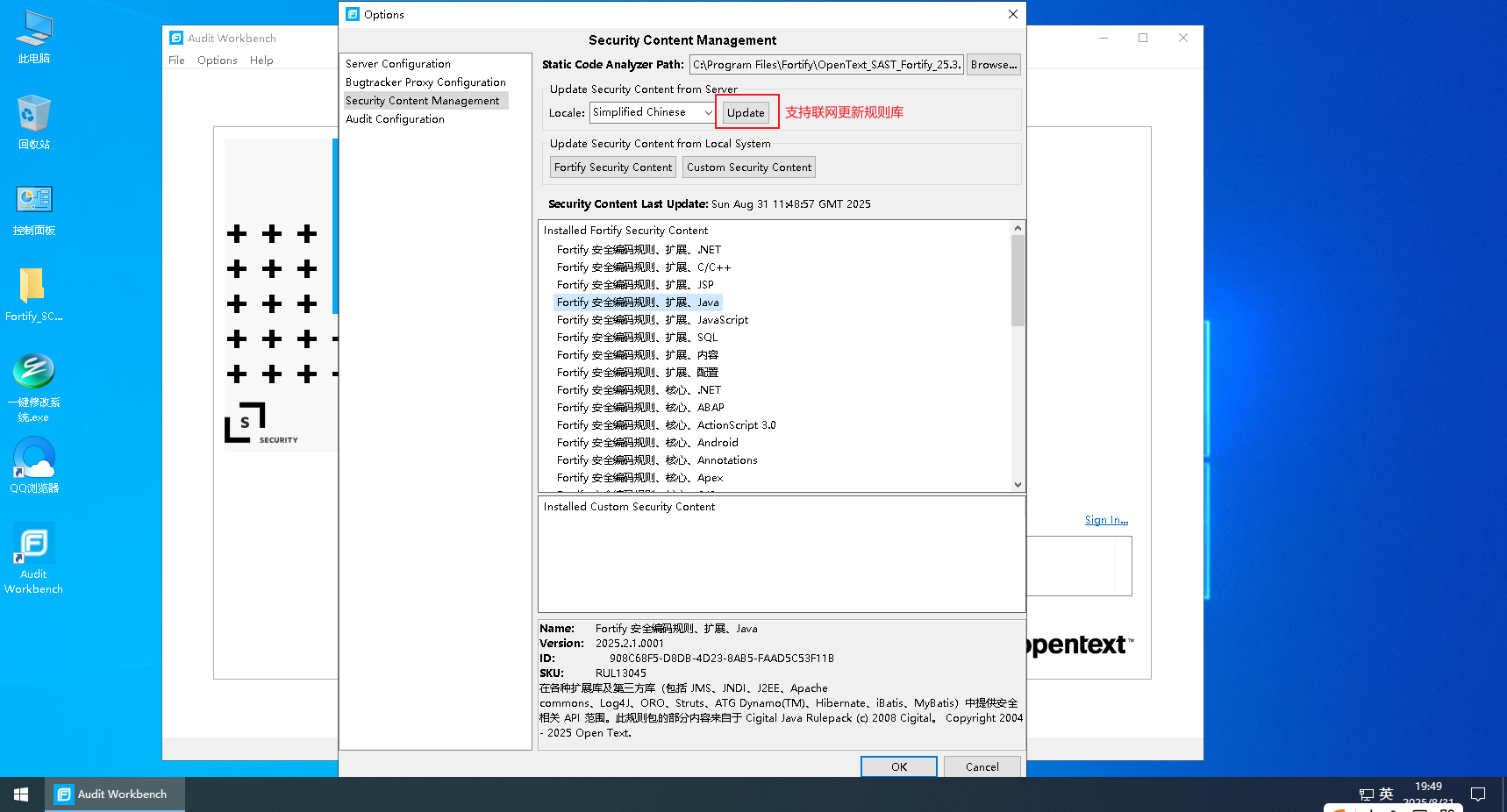The image size is (1507, 812).
Task: Open the Locale dropdown
Action: coord(653,112)
